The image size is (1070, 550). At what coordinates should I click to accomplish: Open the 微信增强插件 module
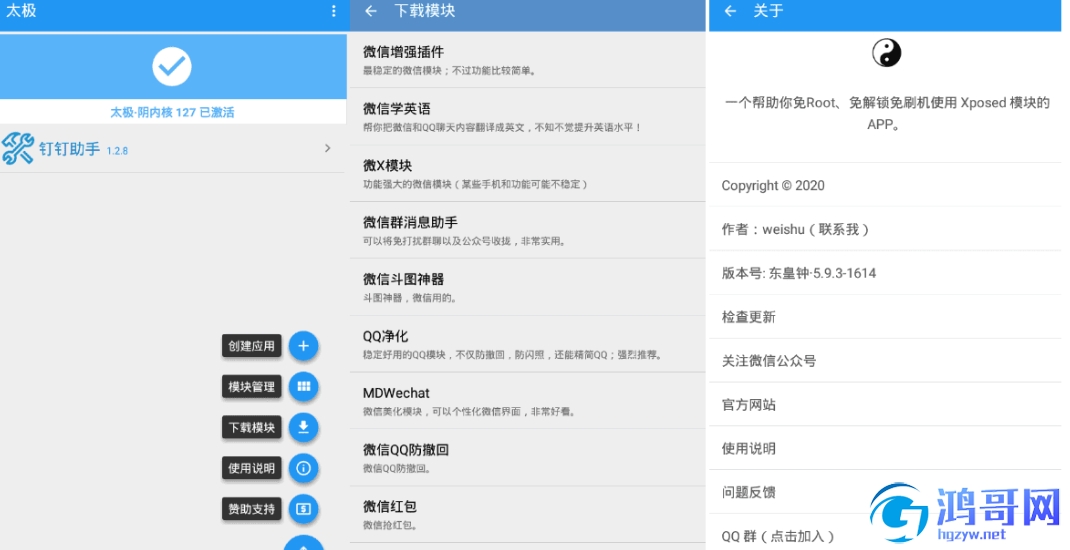coord(527,59)
